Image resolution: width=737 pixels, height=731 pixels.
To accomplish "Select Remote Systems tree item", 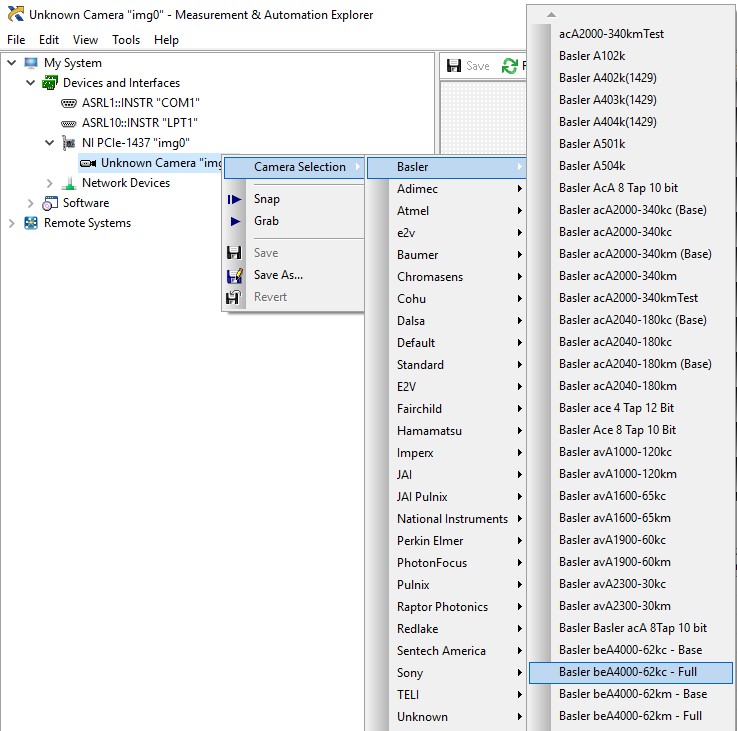I will pos(87,223).
